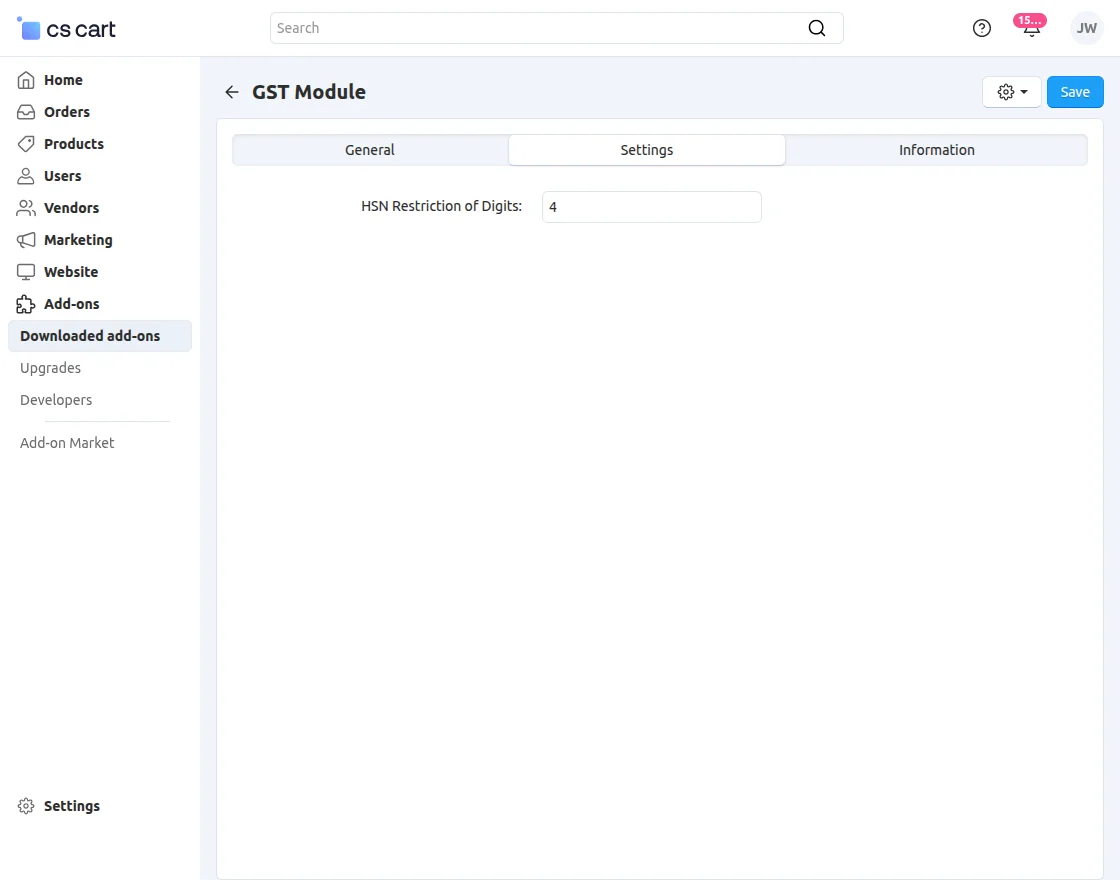This screenshot has height=880, width=1120.
Task: Open the gear actions dropdown
Action: pyautogui.click(x=1011, y=91)
